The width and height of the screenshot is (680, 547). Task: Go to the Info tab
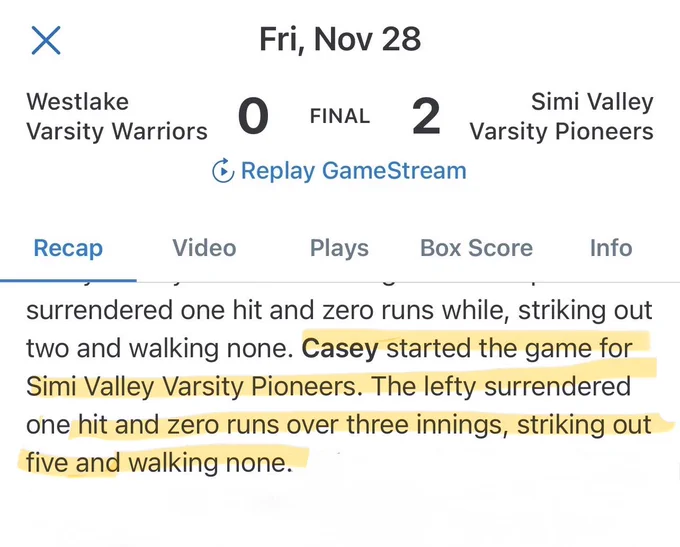click(611, 248)
